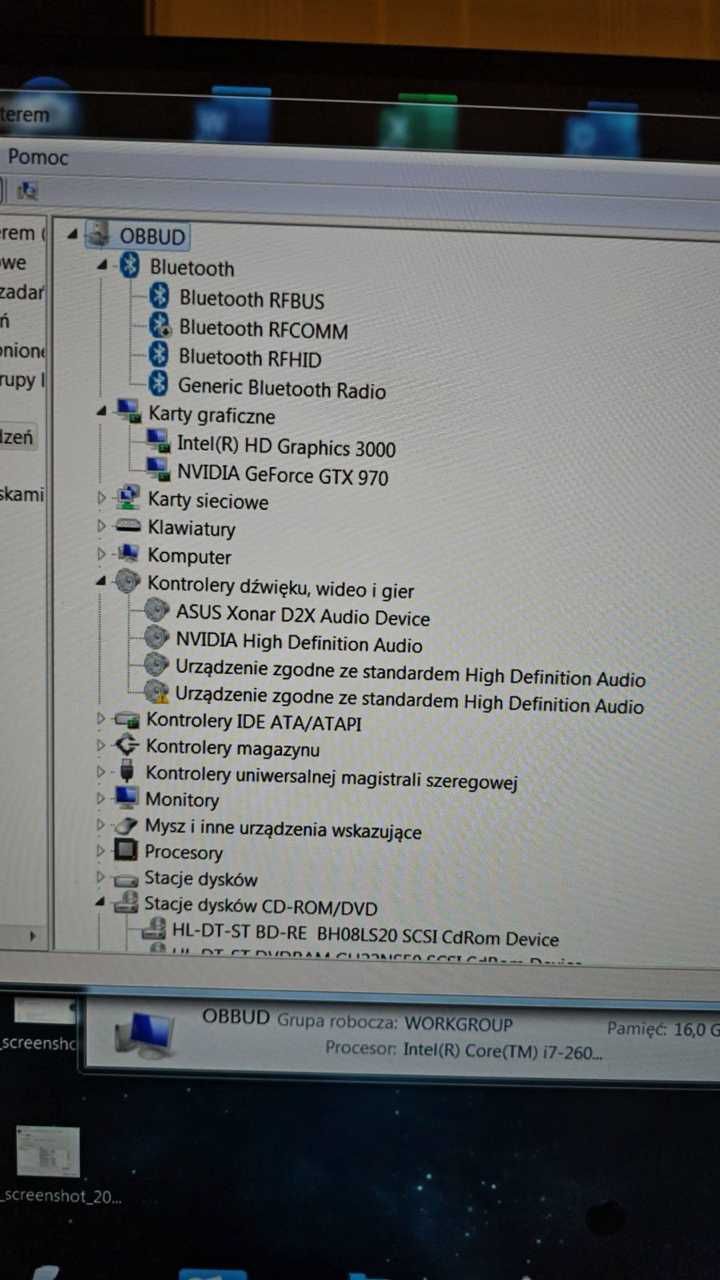The width and height of the screenshot is (720, 1280).
Task: Expand Kontrolery uniwersalnej magistrali szeregowej
Action: pyautogui.click(x=100, y=772)
